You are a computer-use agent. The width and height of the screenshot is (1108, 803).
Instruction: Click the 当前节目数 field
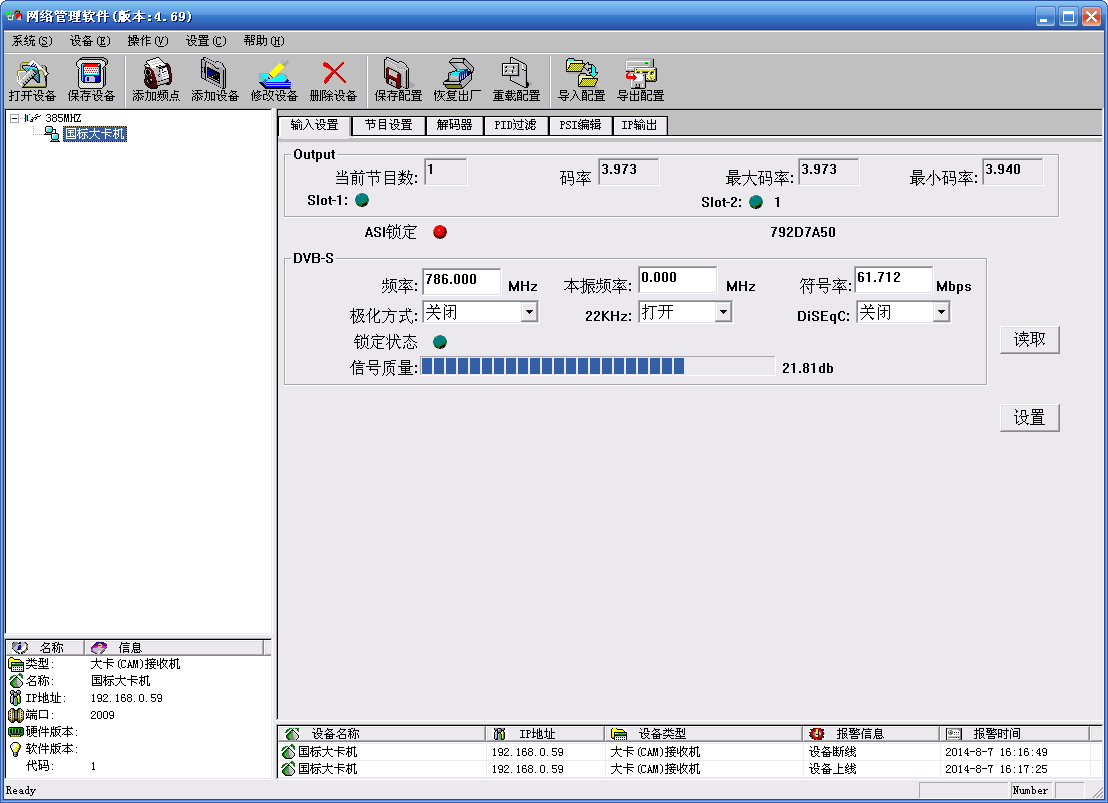pyautogui.click(x=445, y=171)
